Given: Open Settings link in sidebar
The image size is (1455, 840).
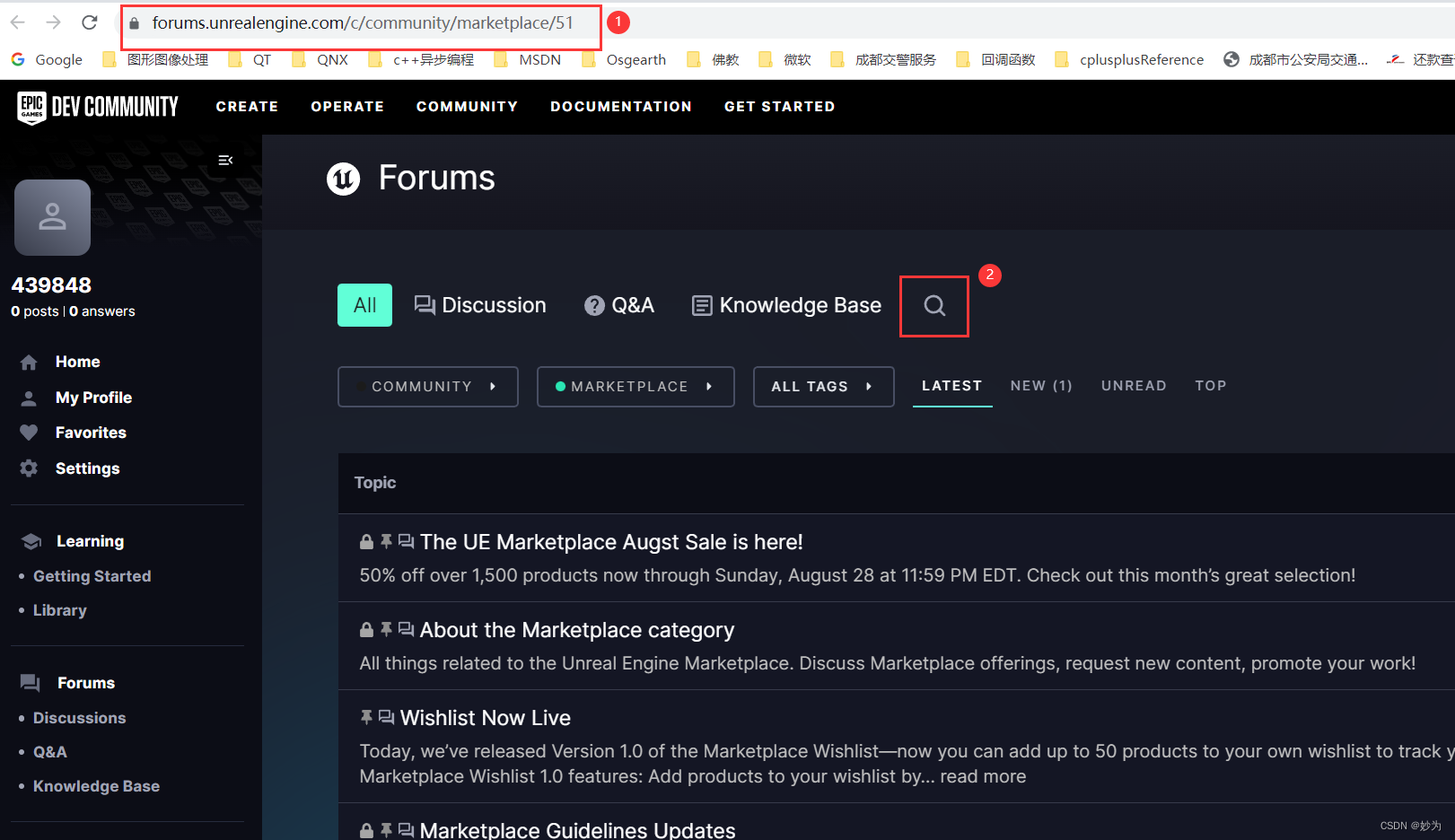Looking at the screenshot, I should point(87,468).
